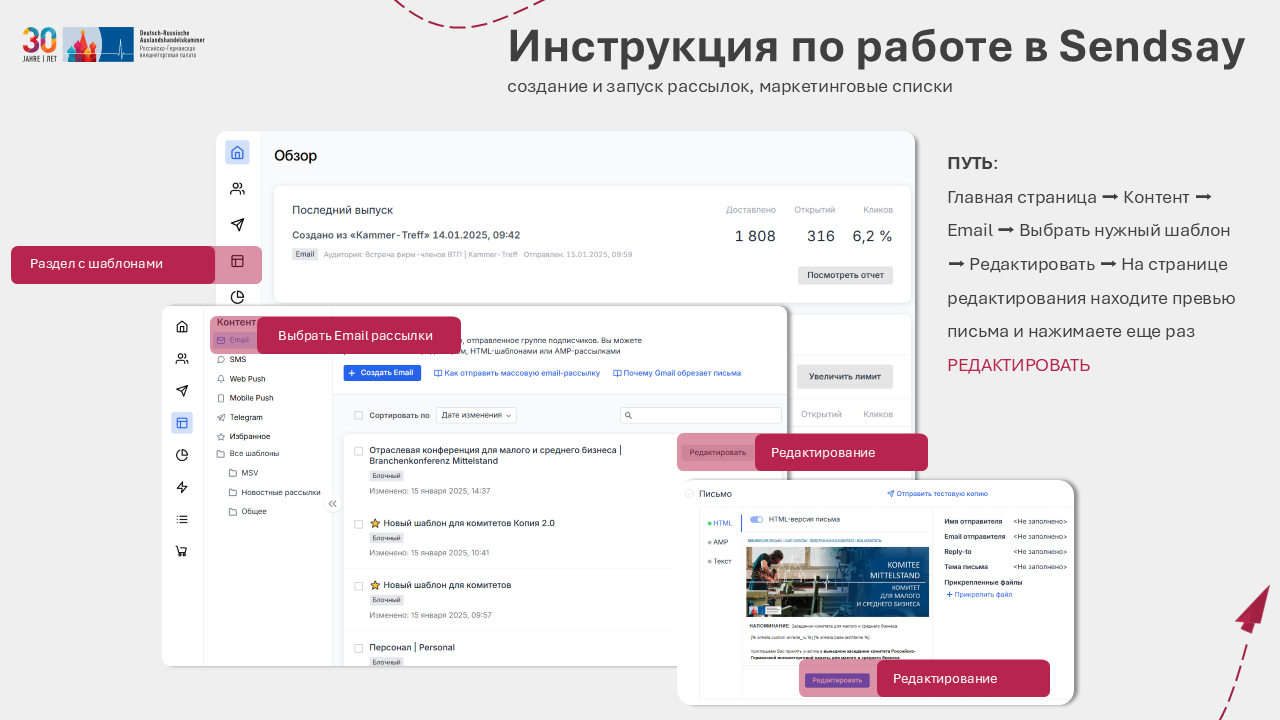The width and height of the screenshot is (1280, 720).
Task: Check Отраслевая конференция template checkbox
Action: [x=359, y=451]
